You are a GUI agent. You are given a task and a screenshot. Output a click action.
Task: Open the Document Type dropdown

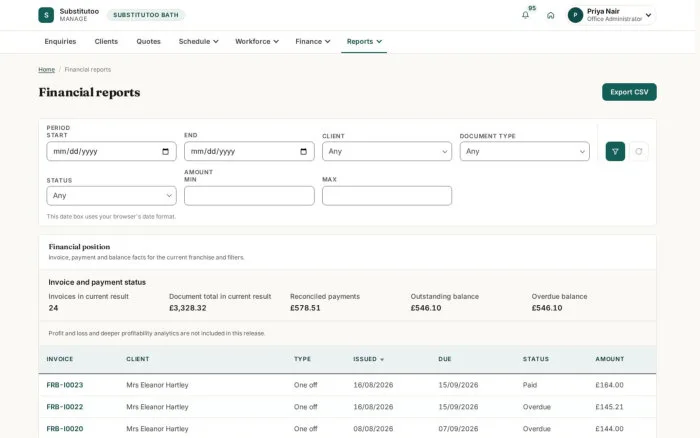[x=525, y=151]
